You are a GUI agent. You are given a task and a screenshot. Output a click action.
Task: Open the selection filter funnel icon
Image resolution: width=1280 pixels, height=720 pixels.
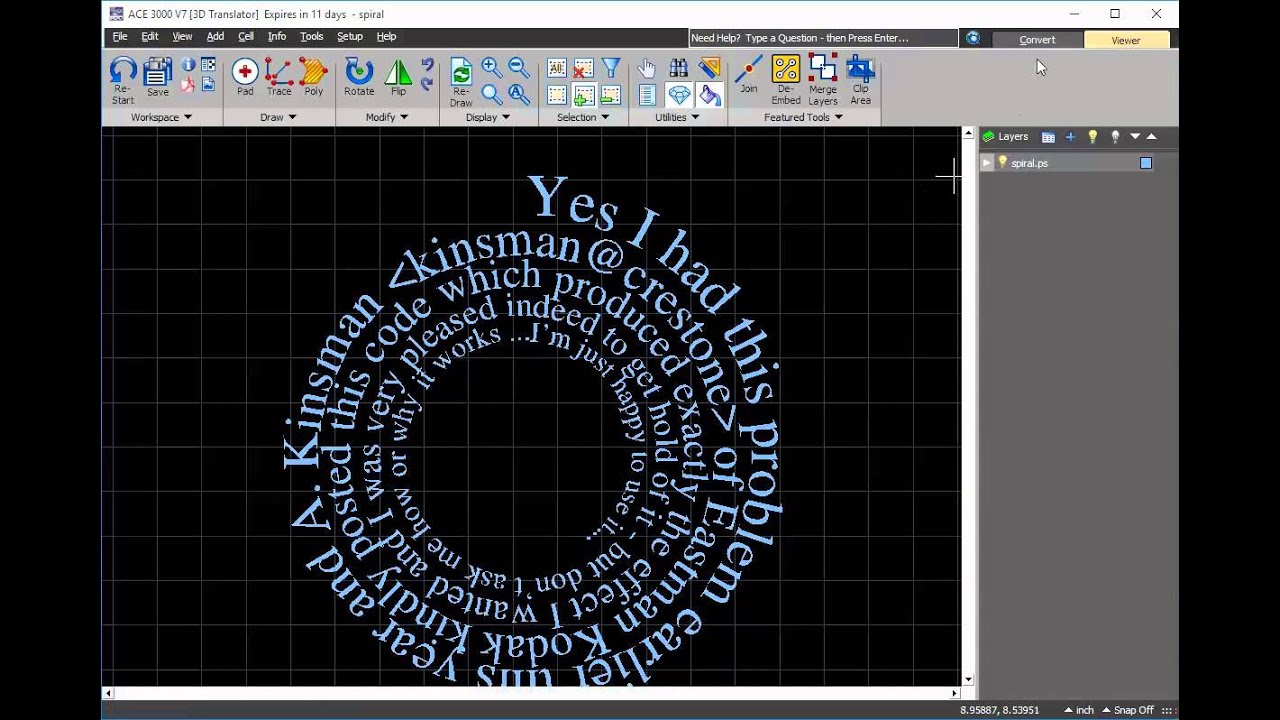click(x=611, y=68)
